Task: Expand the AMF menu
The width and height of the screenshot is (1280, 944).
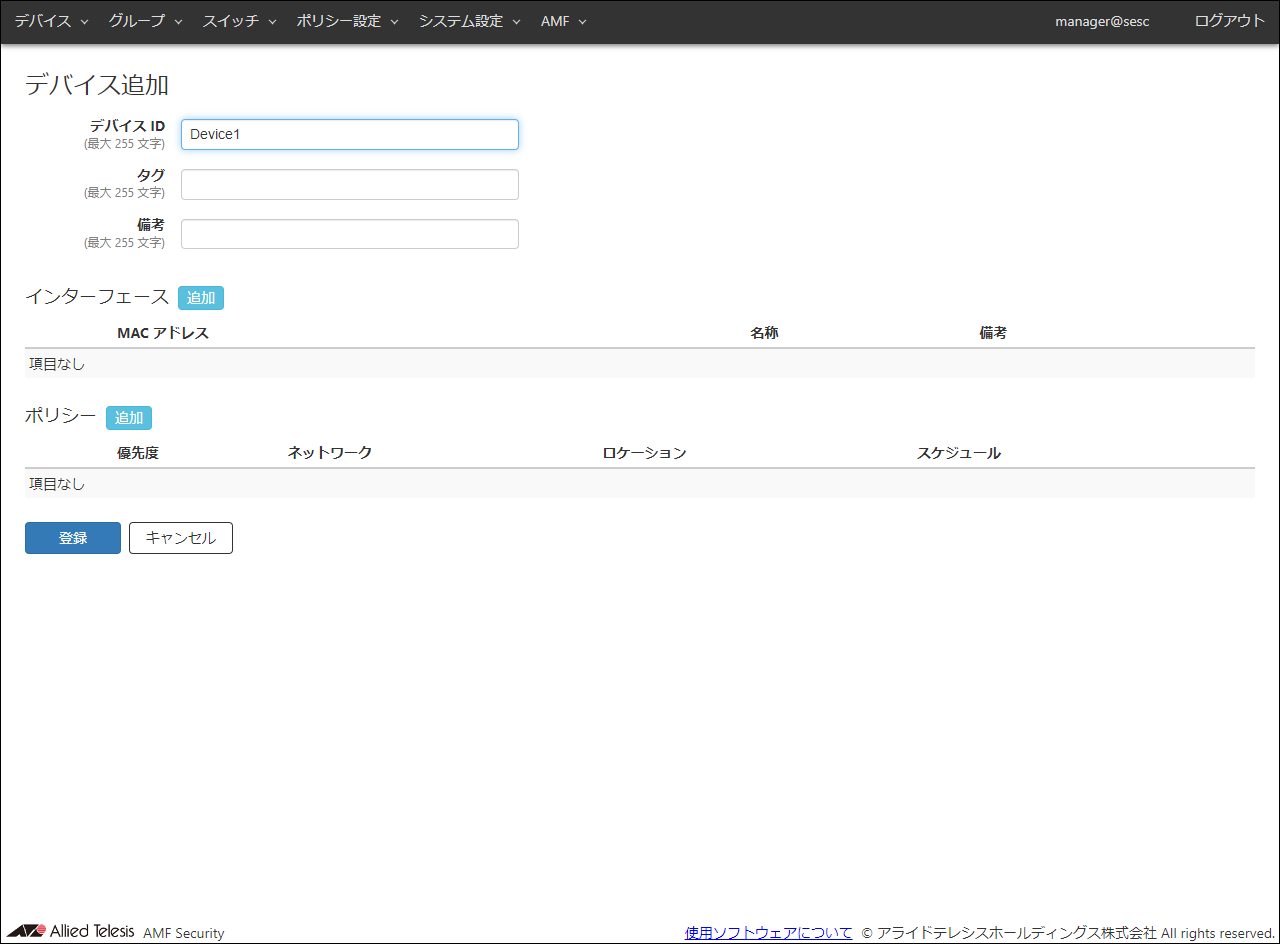Action: [x=563, y=21]
